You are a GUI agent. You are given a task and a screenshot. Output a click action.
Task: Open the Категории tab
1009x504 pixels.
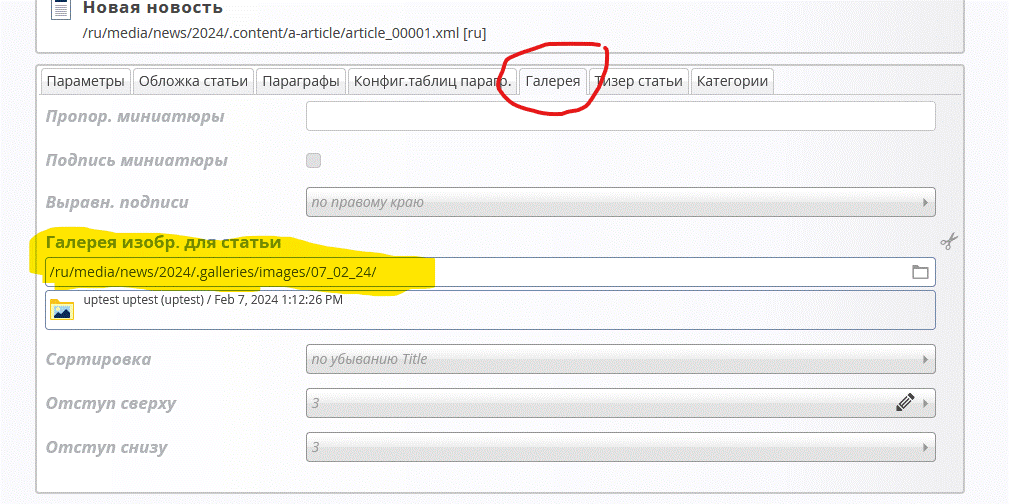pos(732,81)
